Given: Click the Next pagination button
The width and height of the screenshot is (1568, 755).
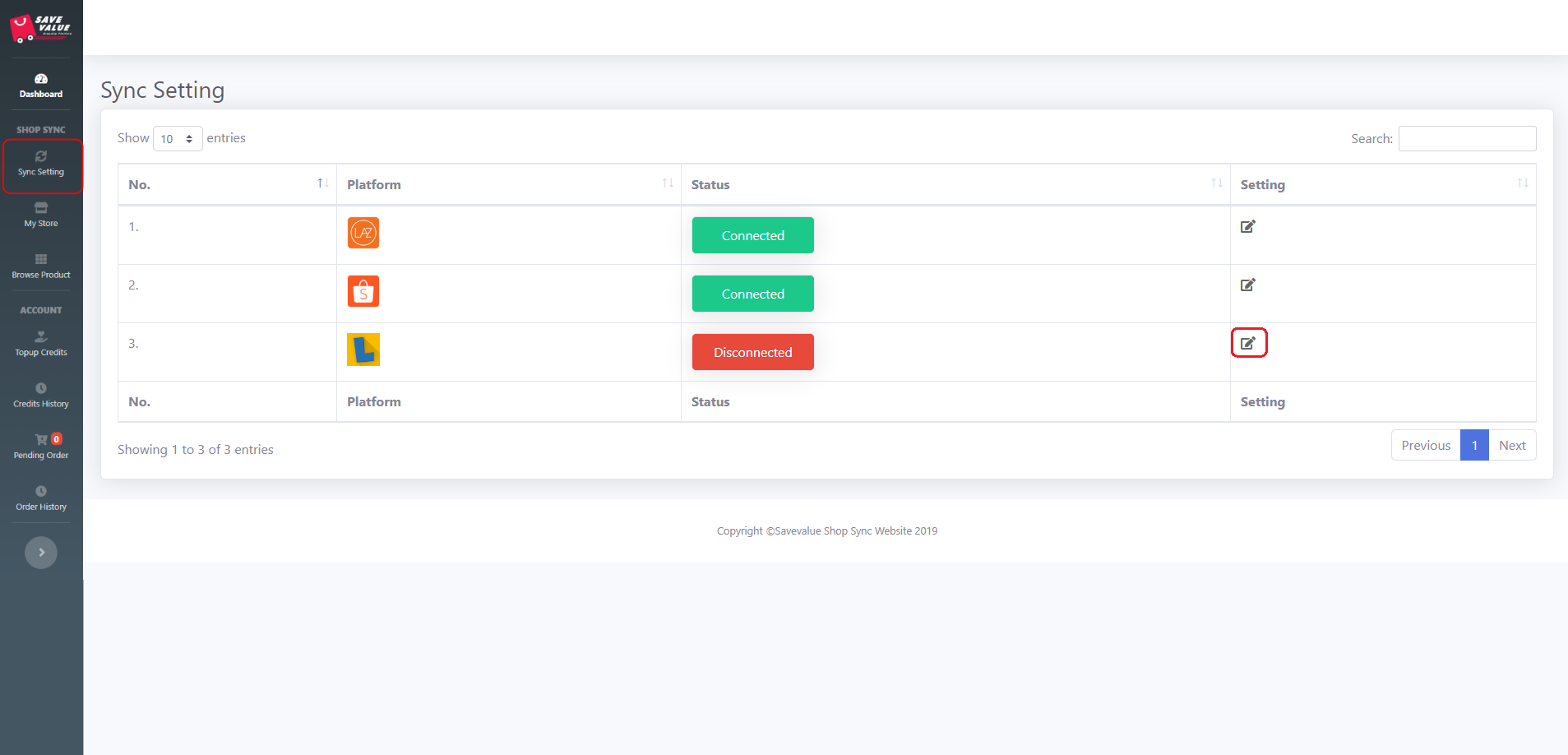Looking at the screenshot, I should click(x=1511, y=446).
